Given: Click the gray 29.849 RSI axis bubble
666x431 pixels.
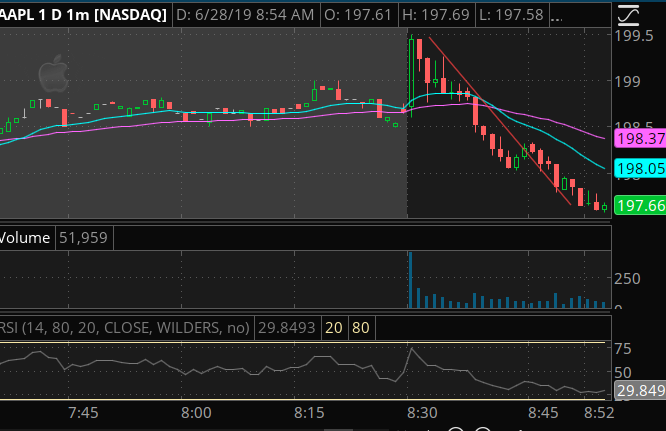Looking at the screenshot, I should point(641,390).
